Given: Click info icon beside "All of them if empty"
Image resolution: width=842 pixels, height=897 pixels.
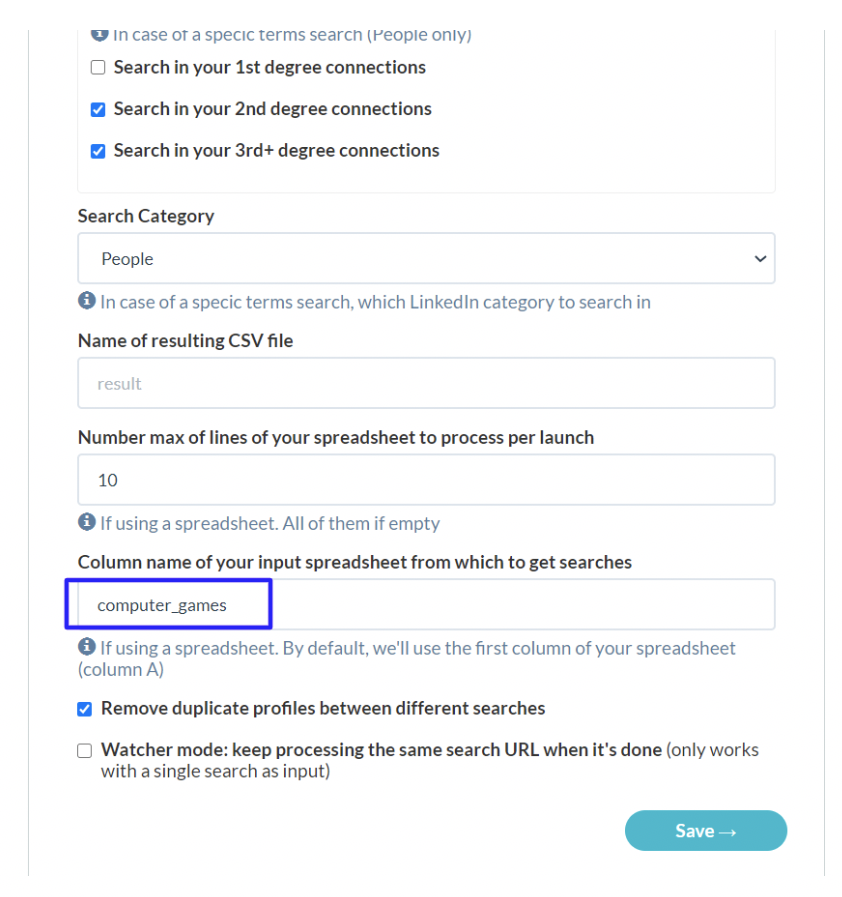Looking at the screenshot, I should click(x=87, y=522).
